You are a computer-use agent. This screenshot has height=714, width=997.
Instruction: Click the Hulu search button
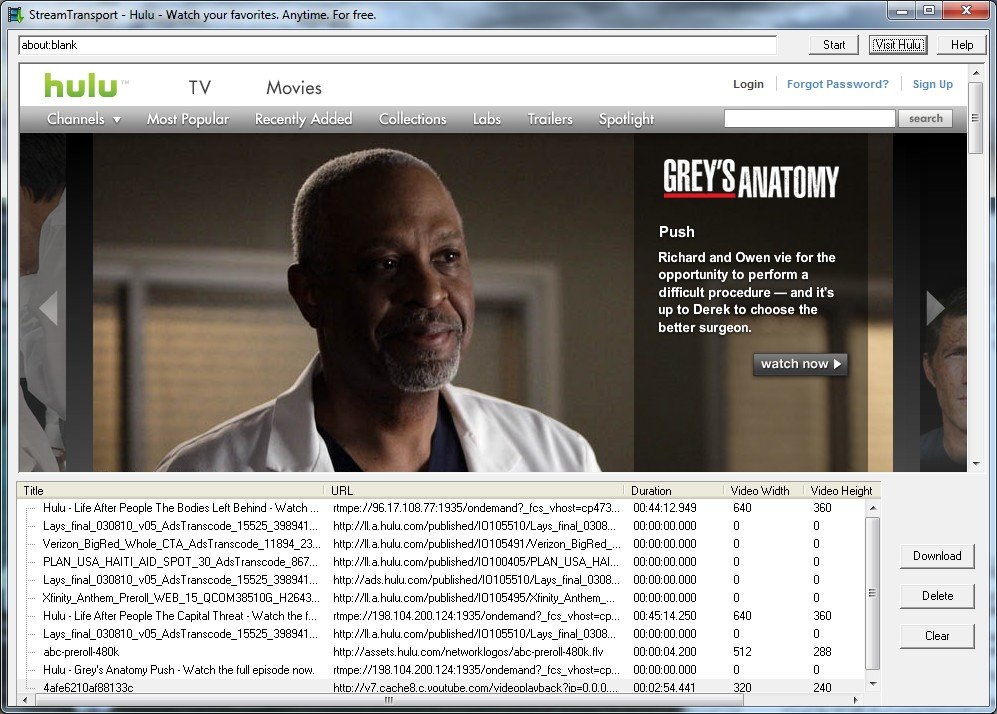pyautogui.click(x=925, y=118)
